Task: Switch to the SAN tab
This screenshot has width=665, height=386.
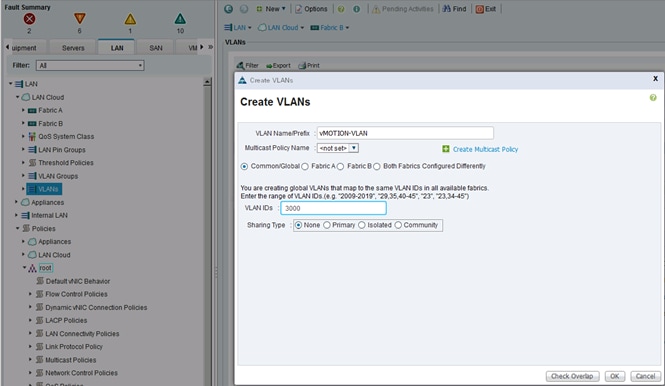Action: click(x=156, y=48)
